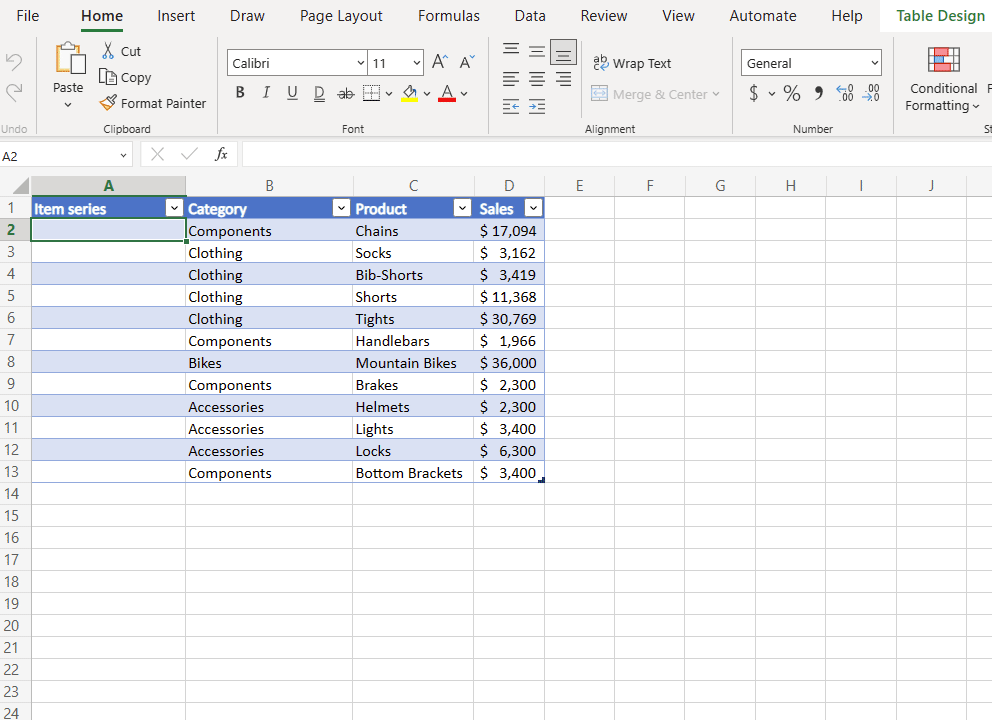Image resolution: width=992 pixels, height=720 pixels.
Task: Toggle underline formatting
Action: [x=291, y=92]
